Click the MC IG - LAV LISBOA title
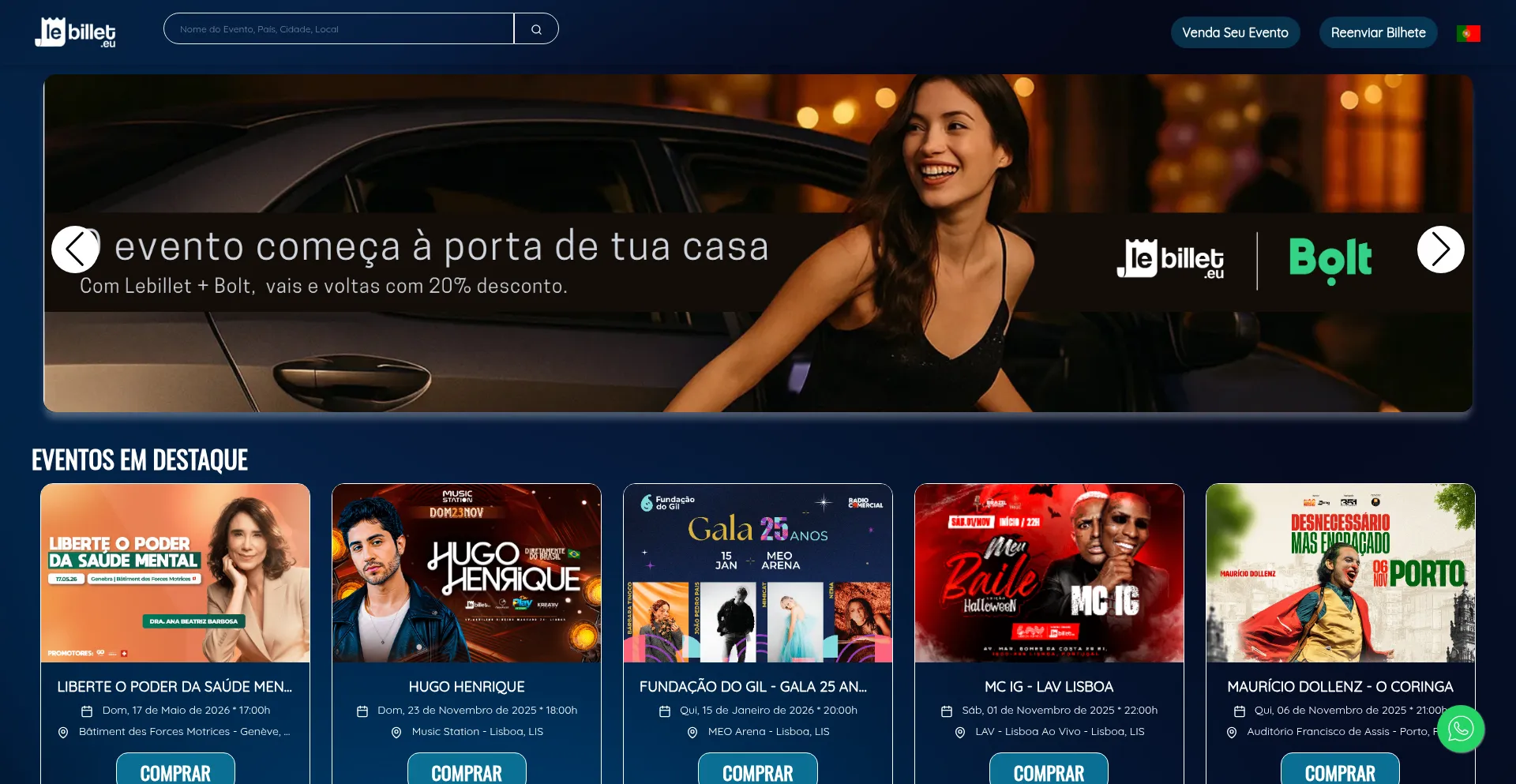The height and width of the screenshot is (784, 1516). 1049,687
